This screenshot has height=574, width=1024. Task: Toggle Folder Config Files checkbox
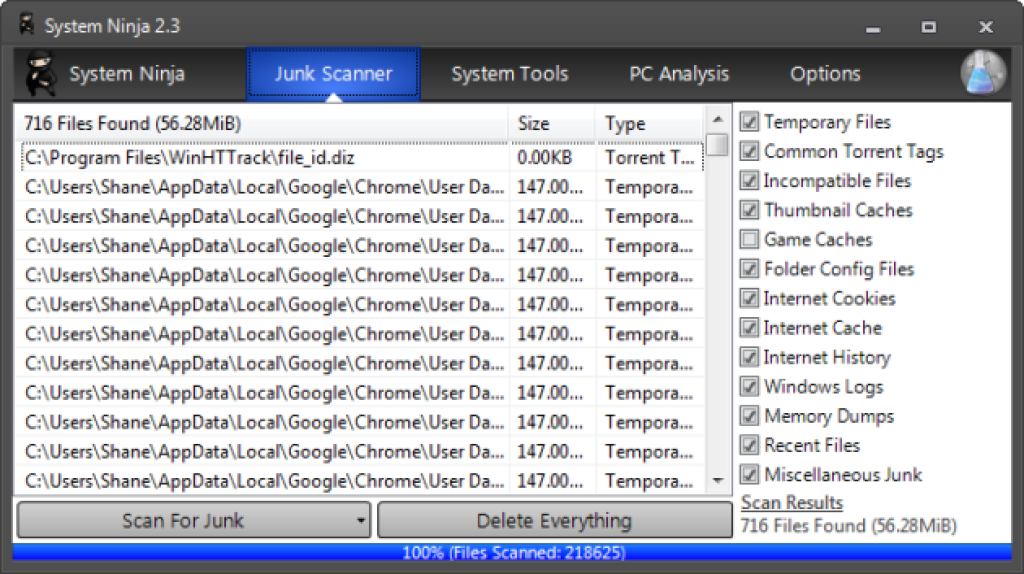tap(749, 268)
